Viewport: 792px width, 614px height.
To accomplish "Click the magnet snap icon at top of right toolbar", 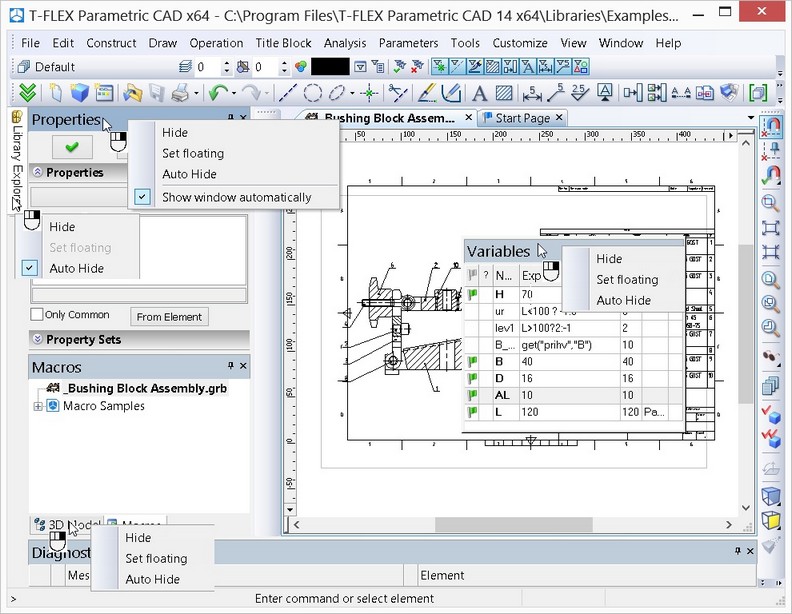I will [771, 126].
